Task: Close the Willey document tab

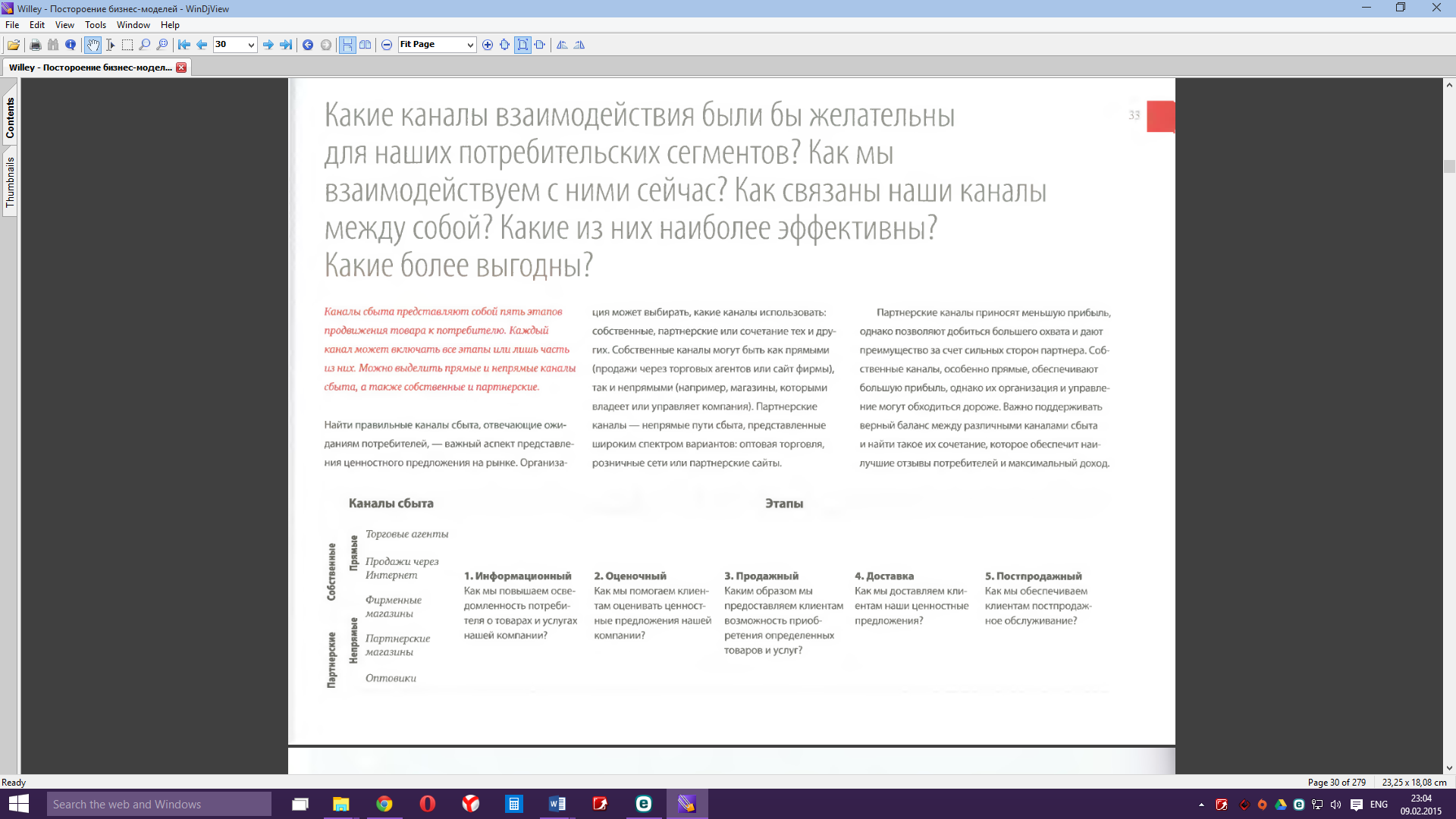Action: [x=181, y=67]
